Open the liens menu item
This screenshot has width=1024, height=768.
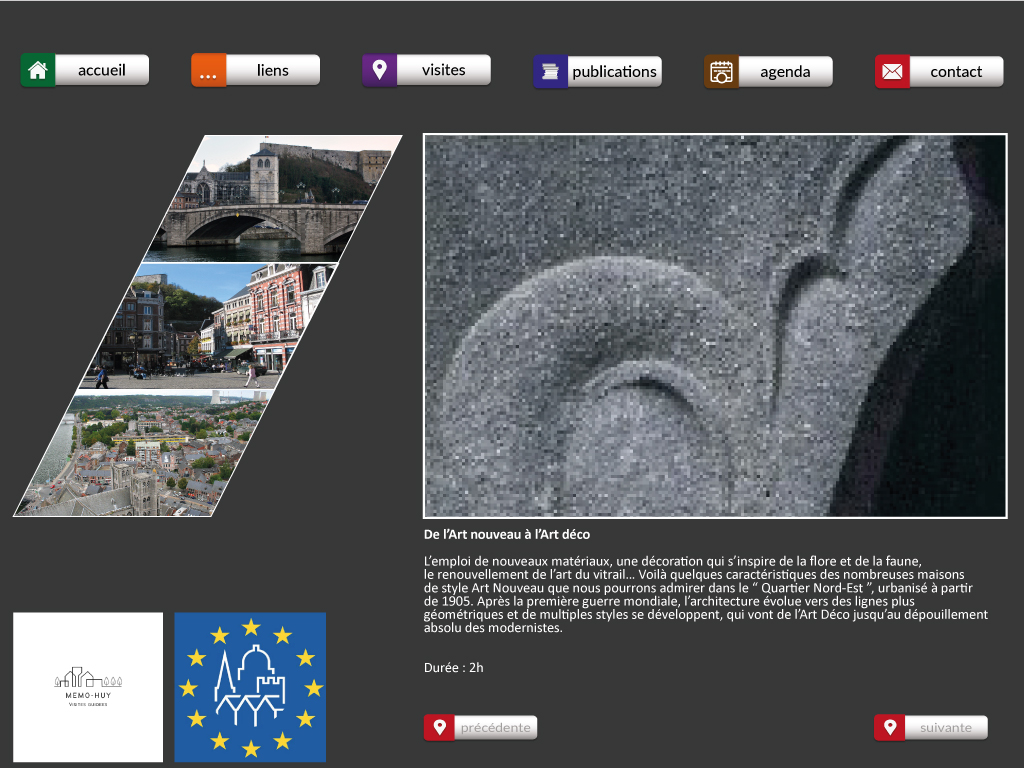click(x=273, y=70)
